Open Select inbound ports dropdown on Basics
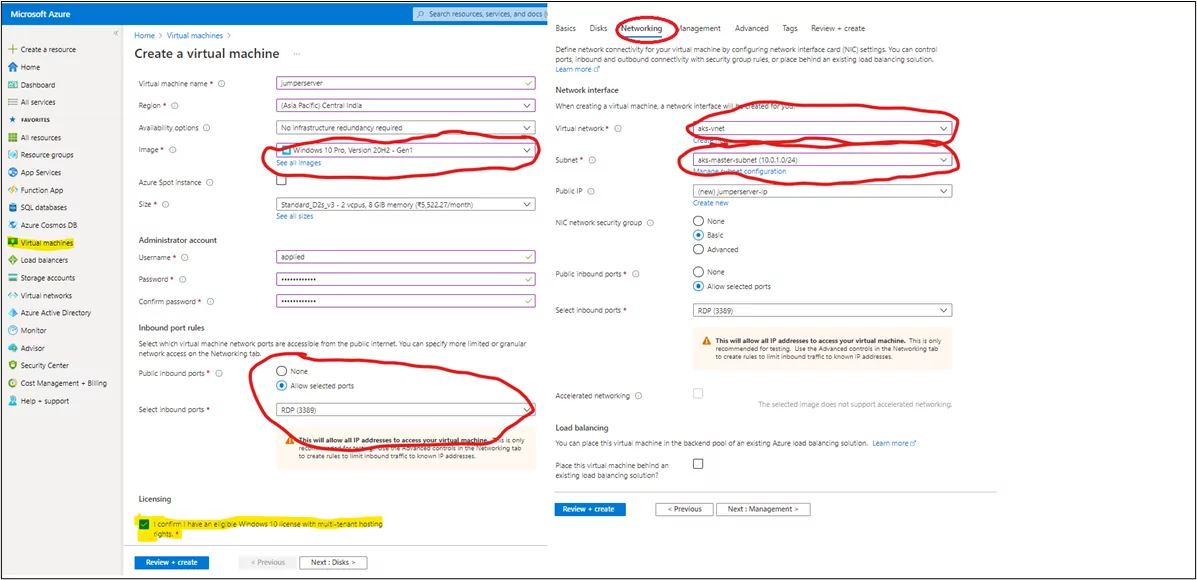 pos(405,410)
